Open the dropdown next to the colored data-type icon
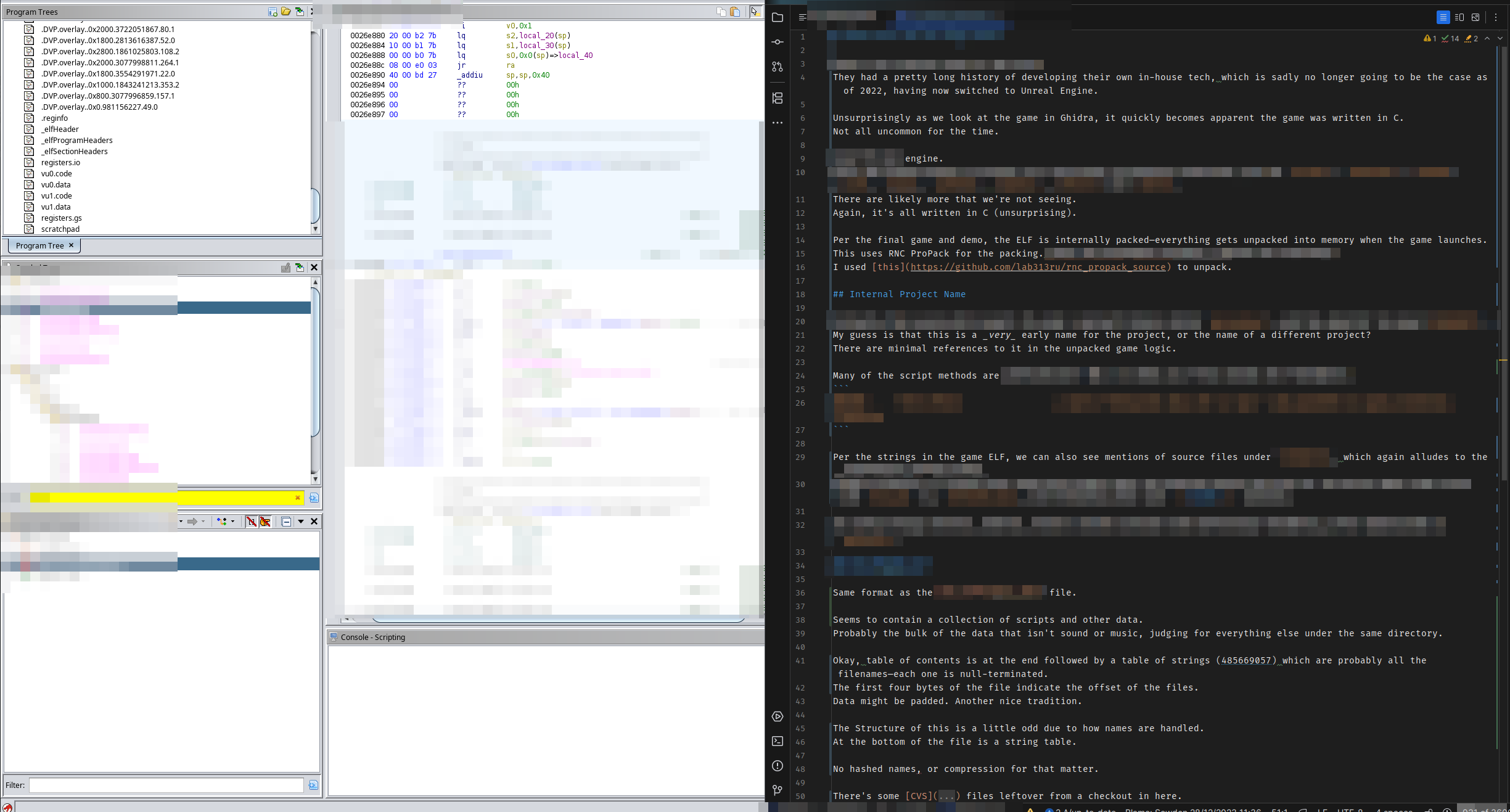 [232, 522]
